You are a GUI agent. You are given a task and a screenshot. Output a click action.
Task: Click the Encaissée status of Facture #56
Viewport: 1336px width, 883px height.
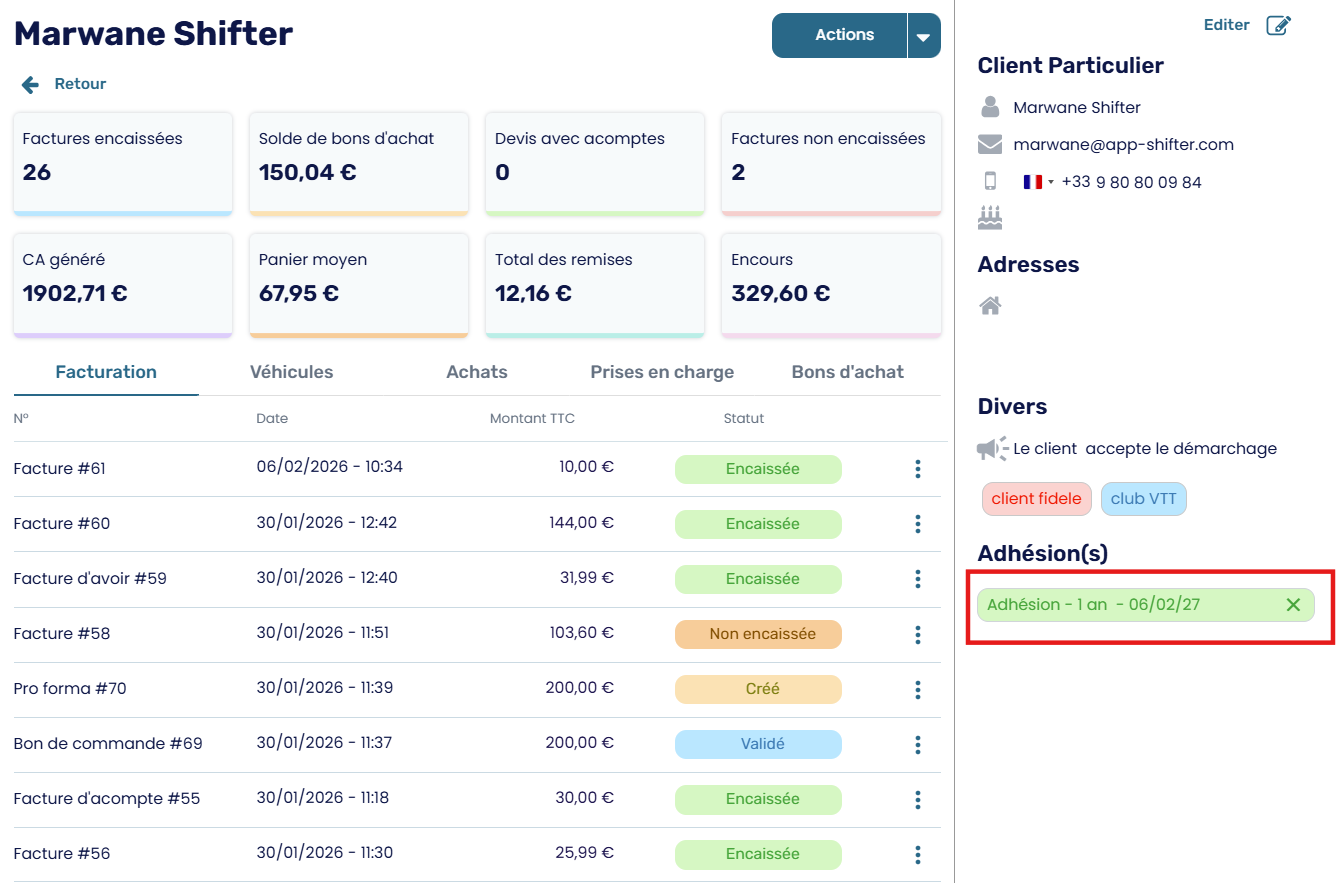(758, 854)
